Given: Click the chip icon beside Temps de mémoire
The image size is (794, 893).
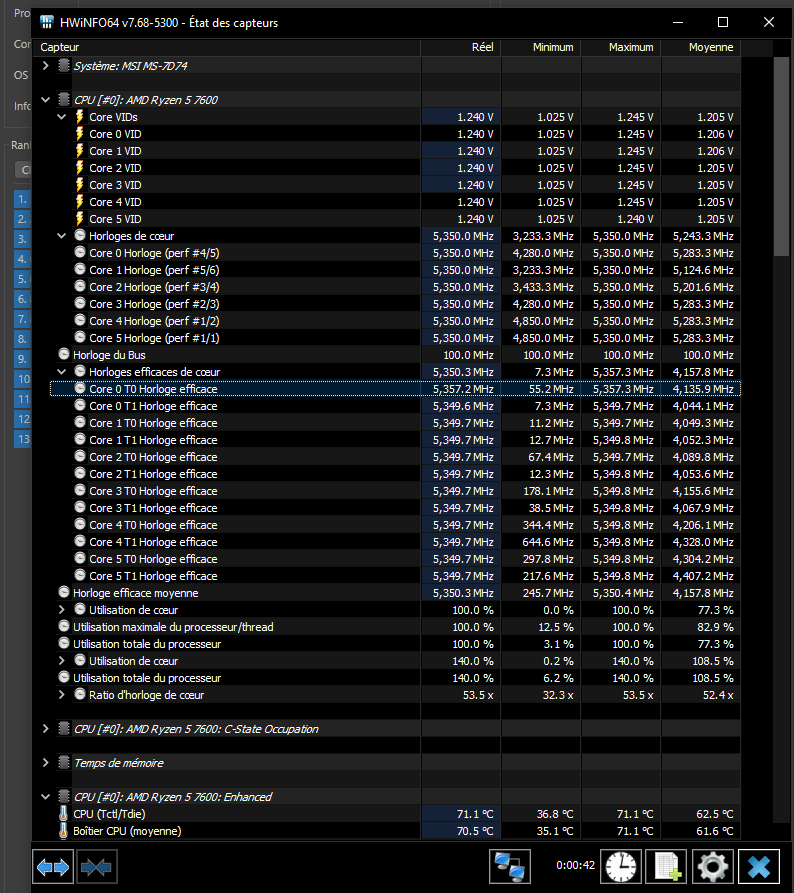Looking at the screenshot, I should 64,763.
